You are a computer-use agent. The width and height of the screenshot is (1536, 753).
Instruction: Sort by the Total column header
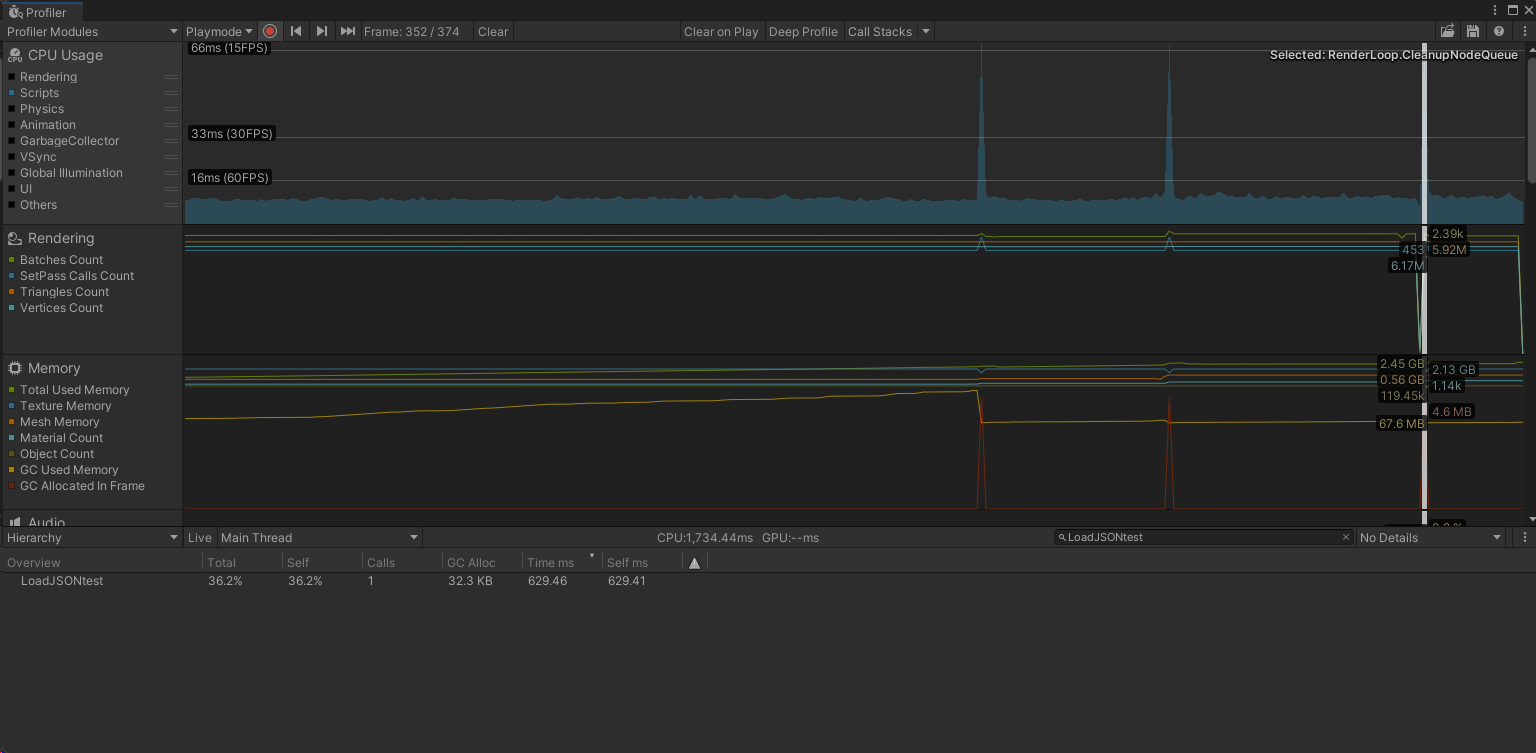click(242, 563)
